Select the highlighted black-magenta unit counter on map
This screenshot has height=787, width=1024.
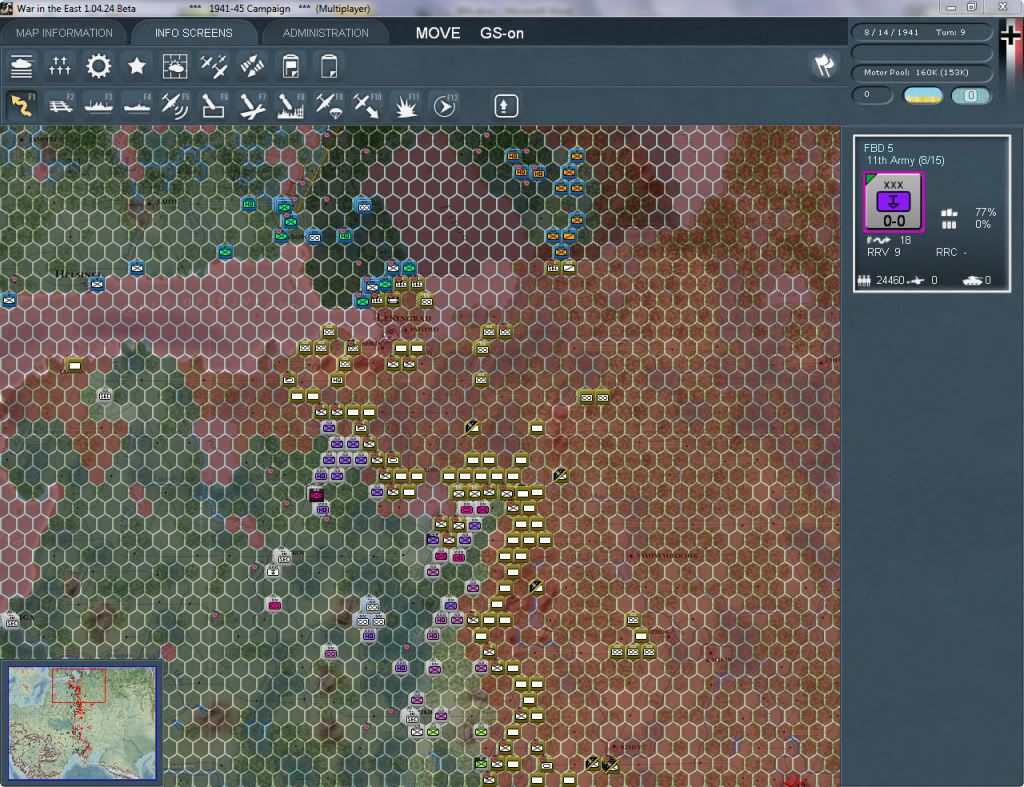pyautogui.click(x=317, y=494)
